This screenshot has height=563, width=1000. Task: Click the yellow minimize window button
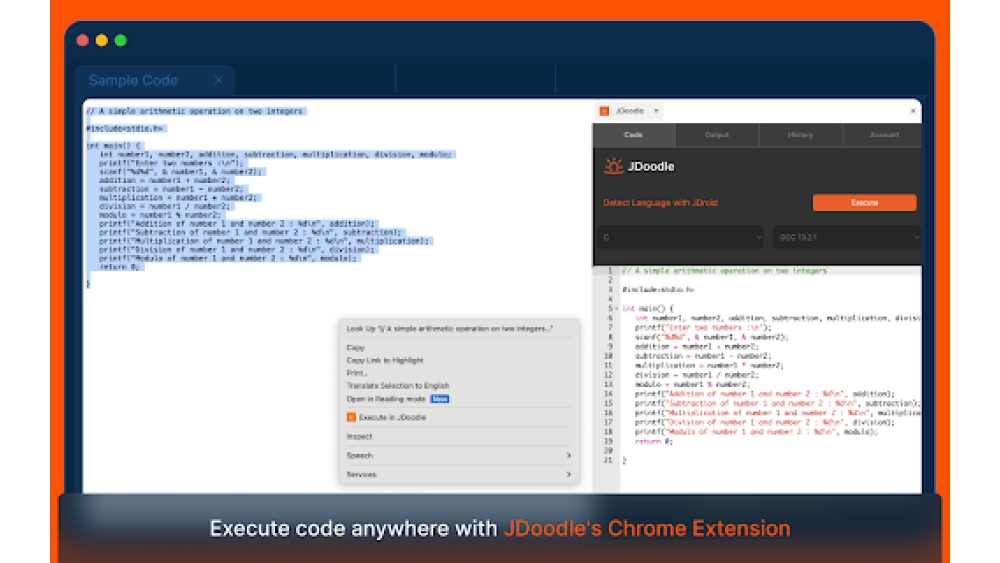(101, 41)
